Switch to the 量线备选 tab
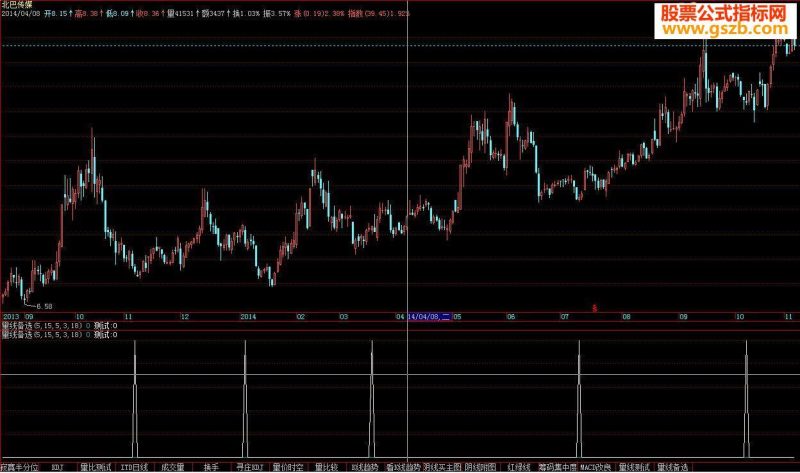This screenshot has height=473, width=800. coord(672,467)
